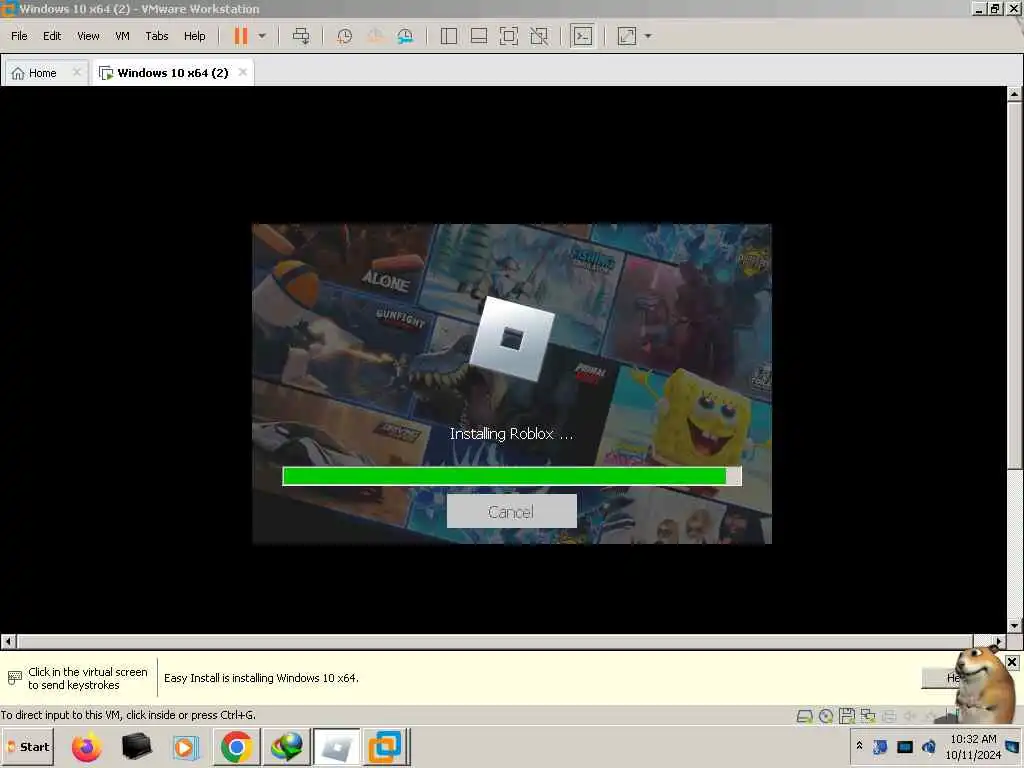Click the printer device status icon
Image resolution: width=1024 pixels, height=768 pixels.
click(889, 716)
